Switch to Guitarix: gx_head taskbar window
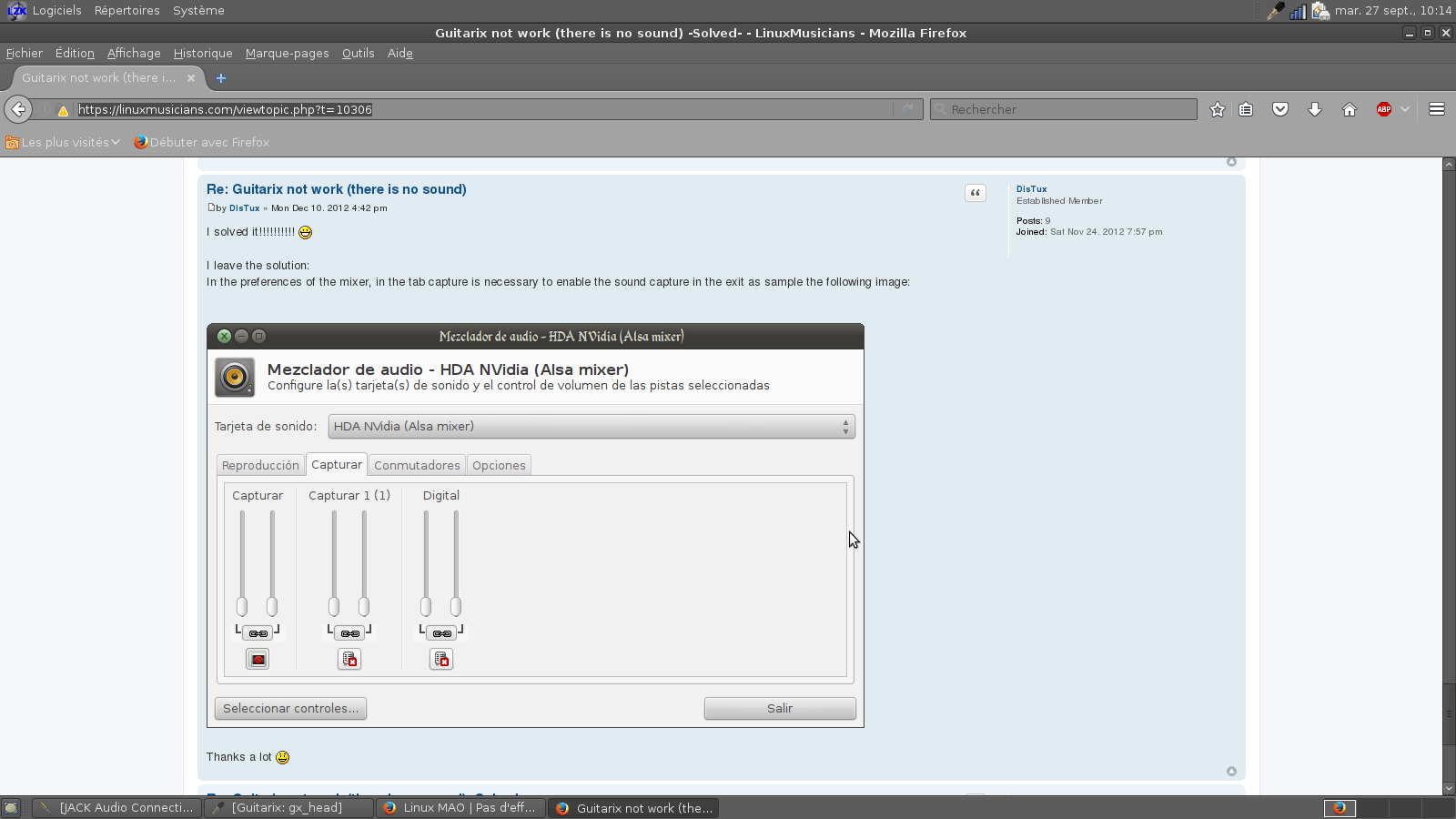1456x819 pixels. pos(288,808)
